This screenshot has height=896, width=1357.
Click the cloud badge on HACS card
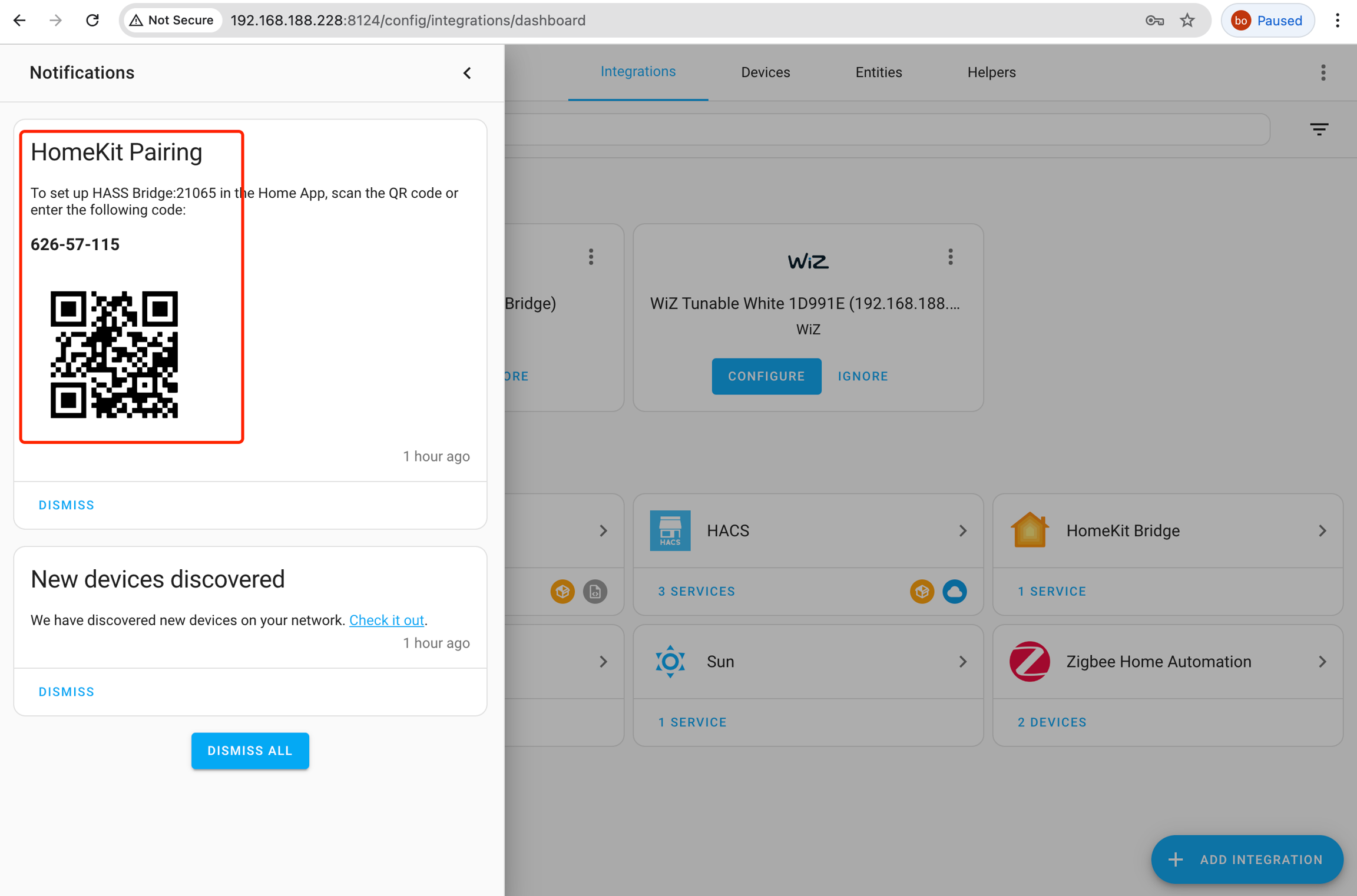pos(954,591)
